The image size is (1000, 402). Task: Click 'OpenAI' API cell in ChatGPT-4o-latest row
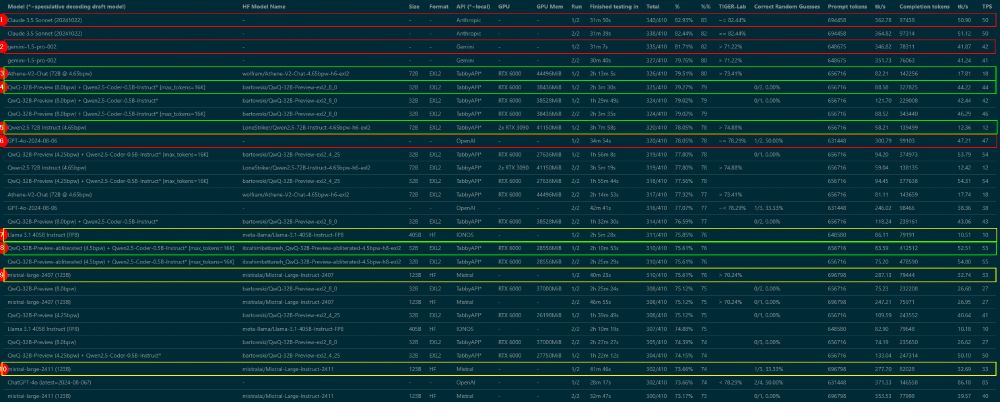coord(466,382)
